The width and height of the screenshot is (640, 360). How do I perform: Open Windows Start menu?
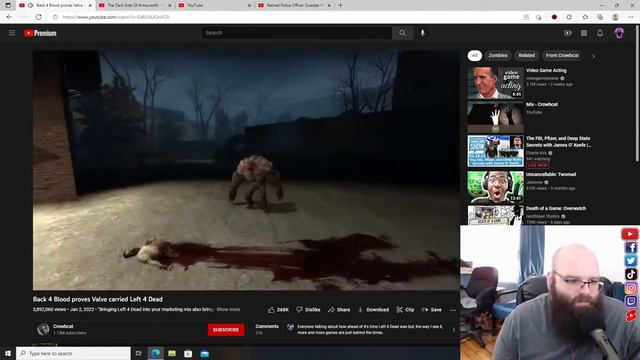click(8, 353)
